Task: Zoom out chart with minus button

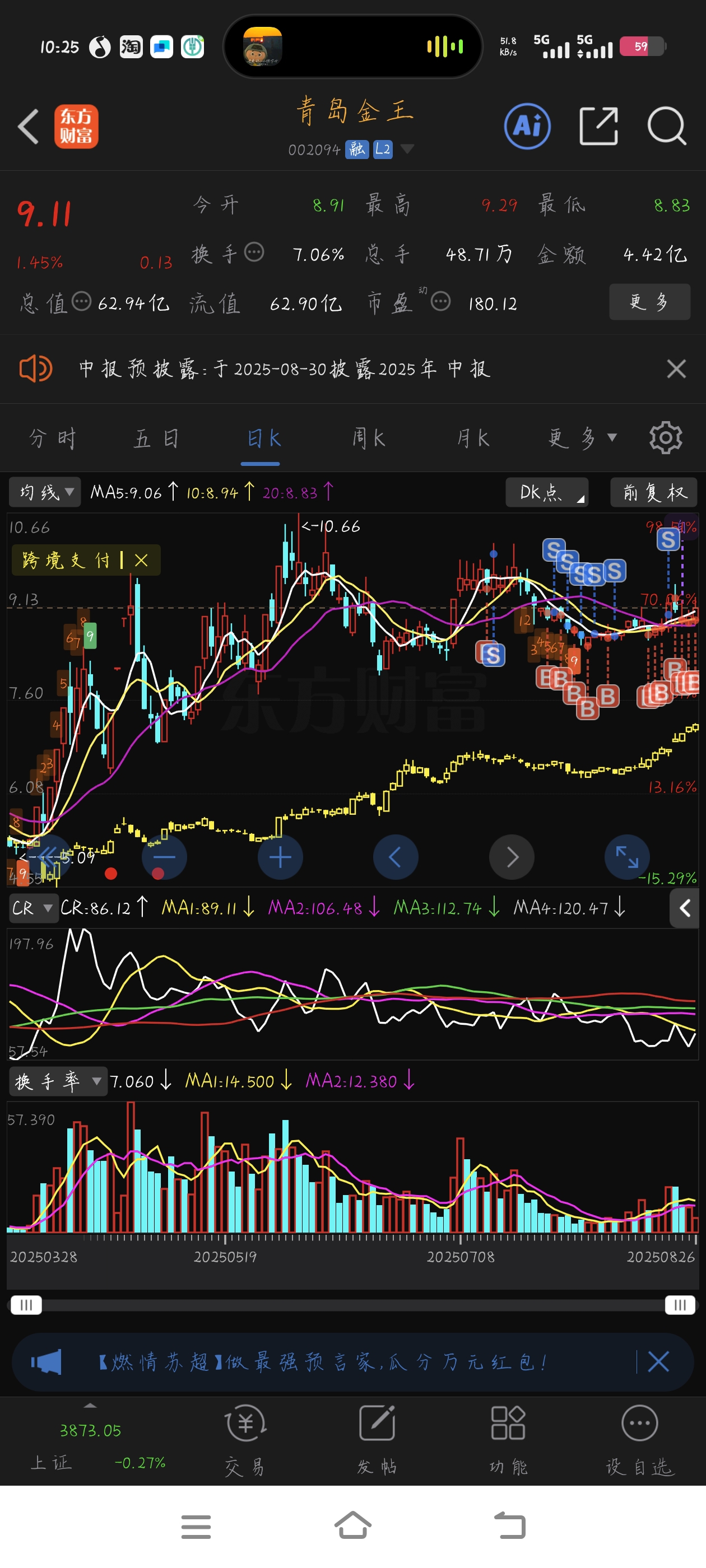Action: pos(164,857)
